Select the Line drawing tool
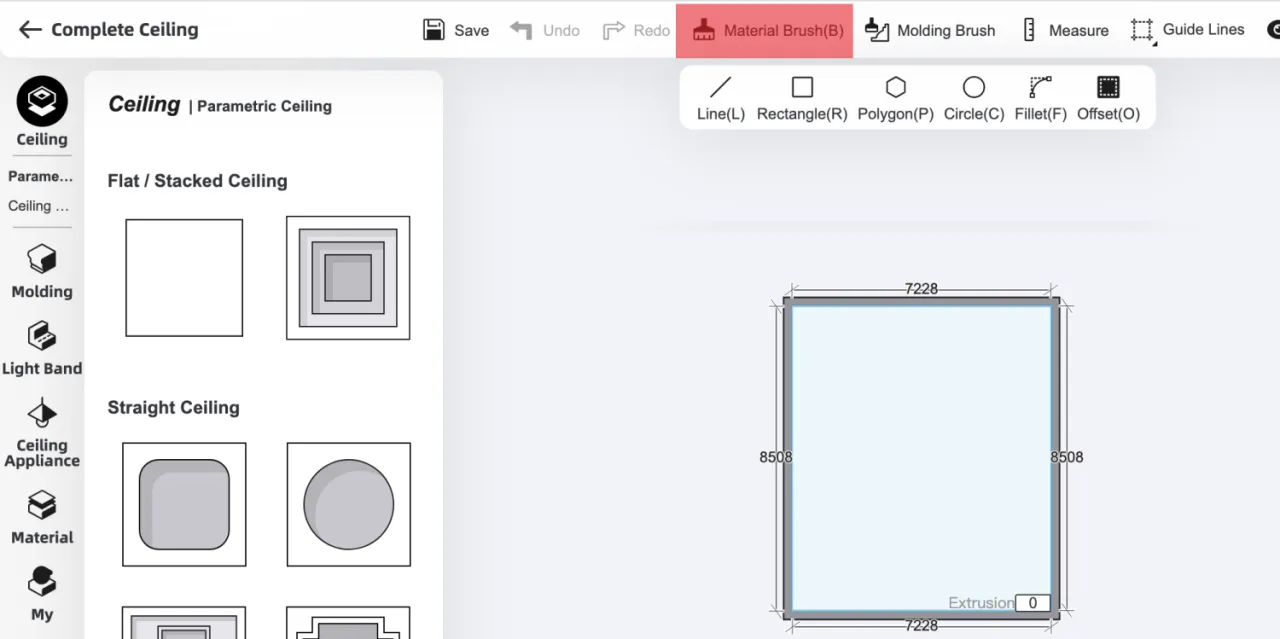Viewport: 1280px width, 639px height. [720, 98]
